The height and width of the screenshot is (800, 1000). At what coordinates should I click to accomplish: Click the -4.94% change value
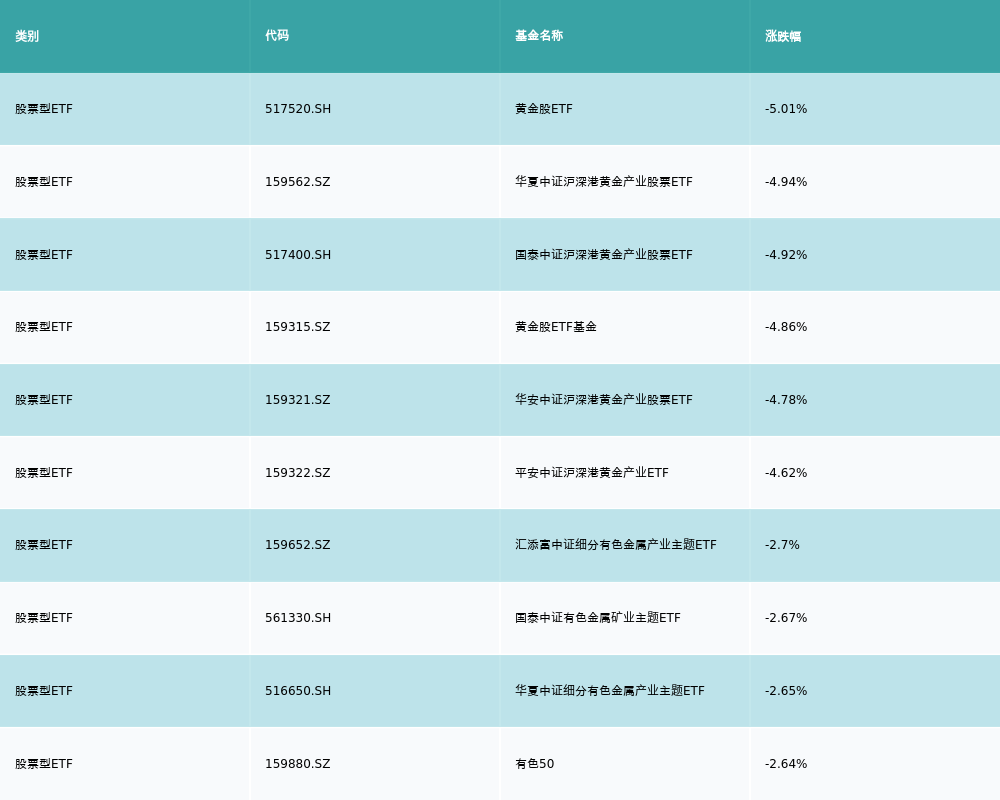click(x=786, y=182)
